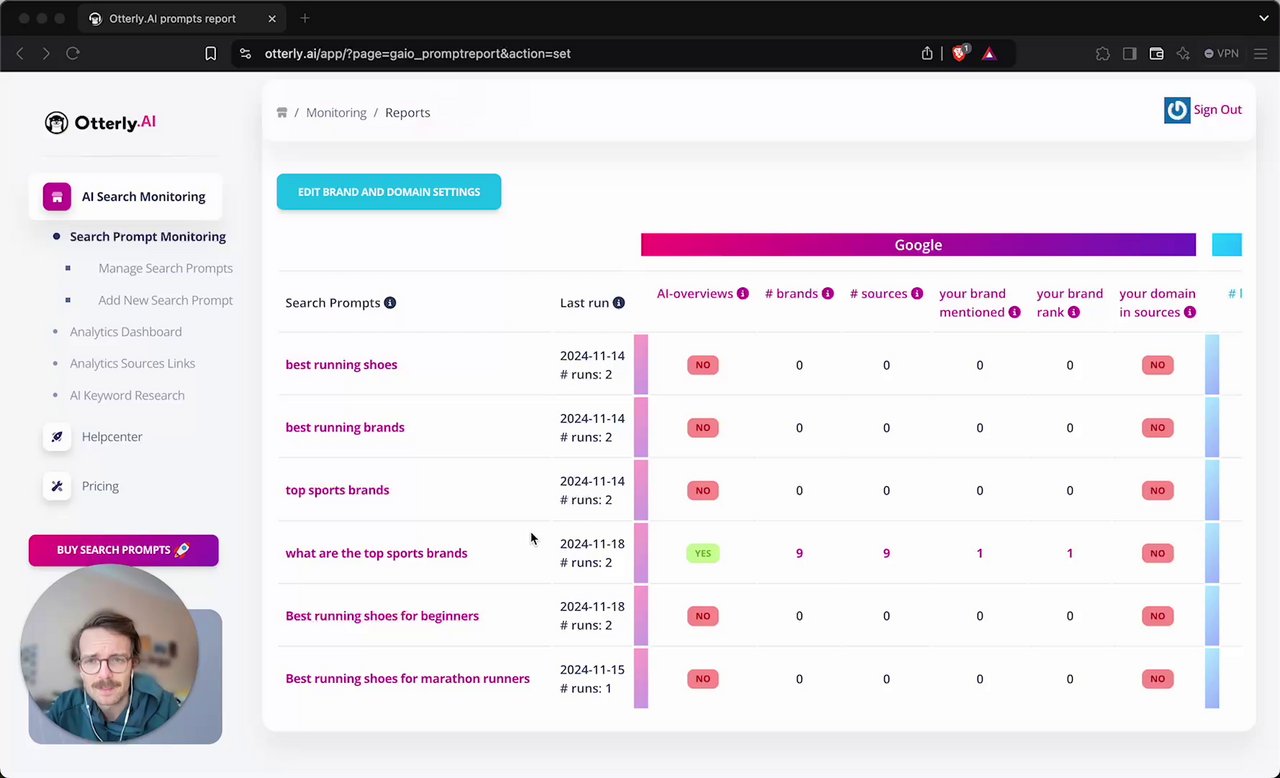The width and height of the screenshot is (1280, 778).
Task: Click the browser bookmark icon
Action: (x=211, y=54)
